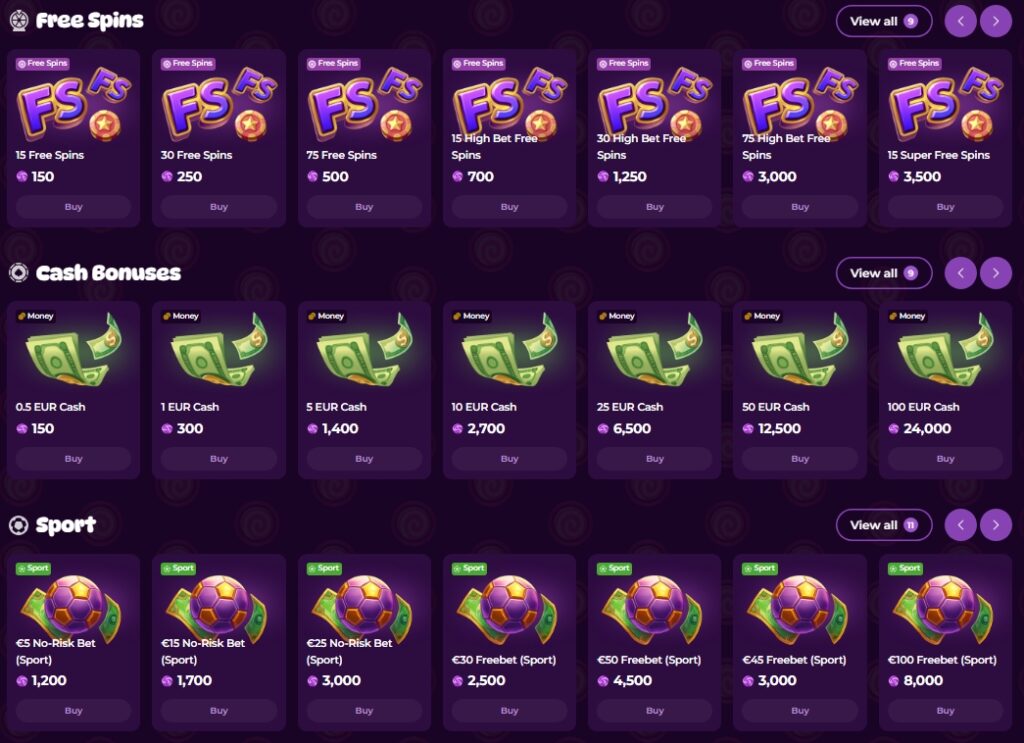Click the Cash Bonuses section chip icon
This screenshot has width=1024, height=743.
[x=19, y=272]
